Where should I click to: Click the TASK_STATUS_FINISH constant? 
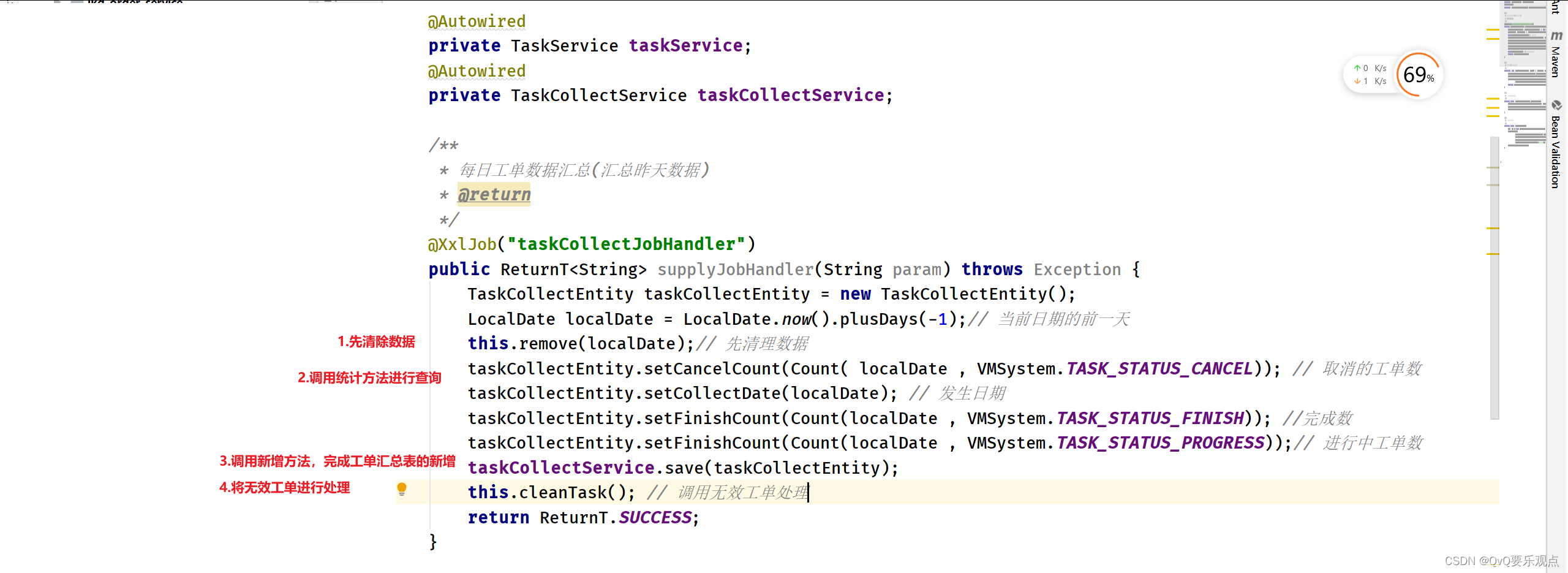click(1150, 419)
